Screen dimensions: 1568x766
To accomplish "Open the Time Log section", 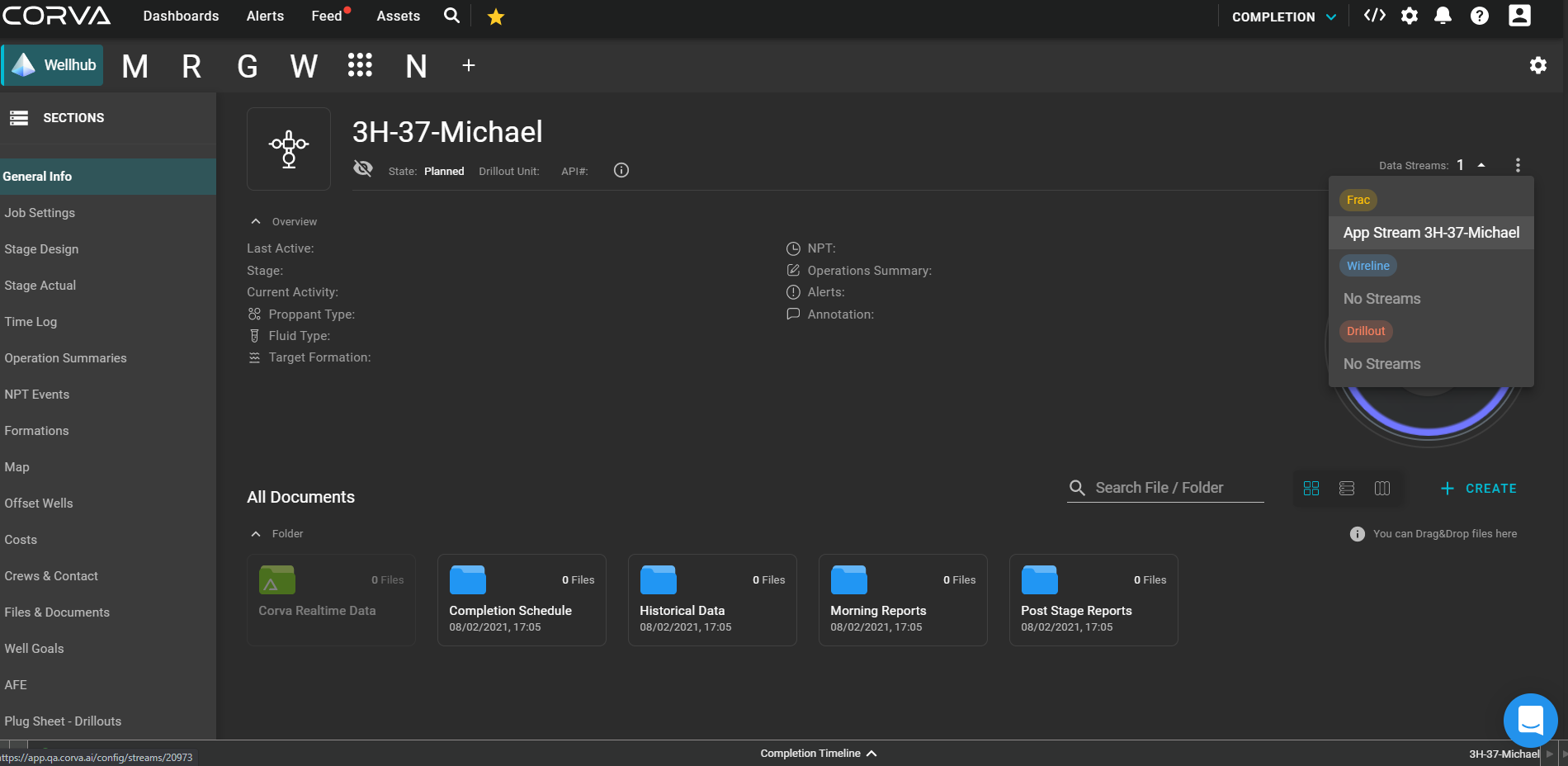I will [108, 322].
